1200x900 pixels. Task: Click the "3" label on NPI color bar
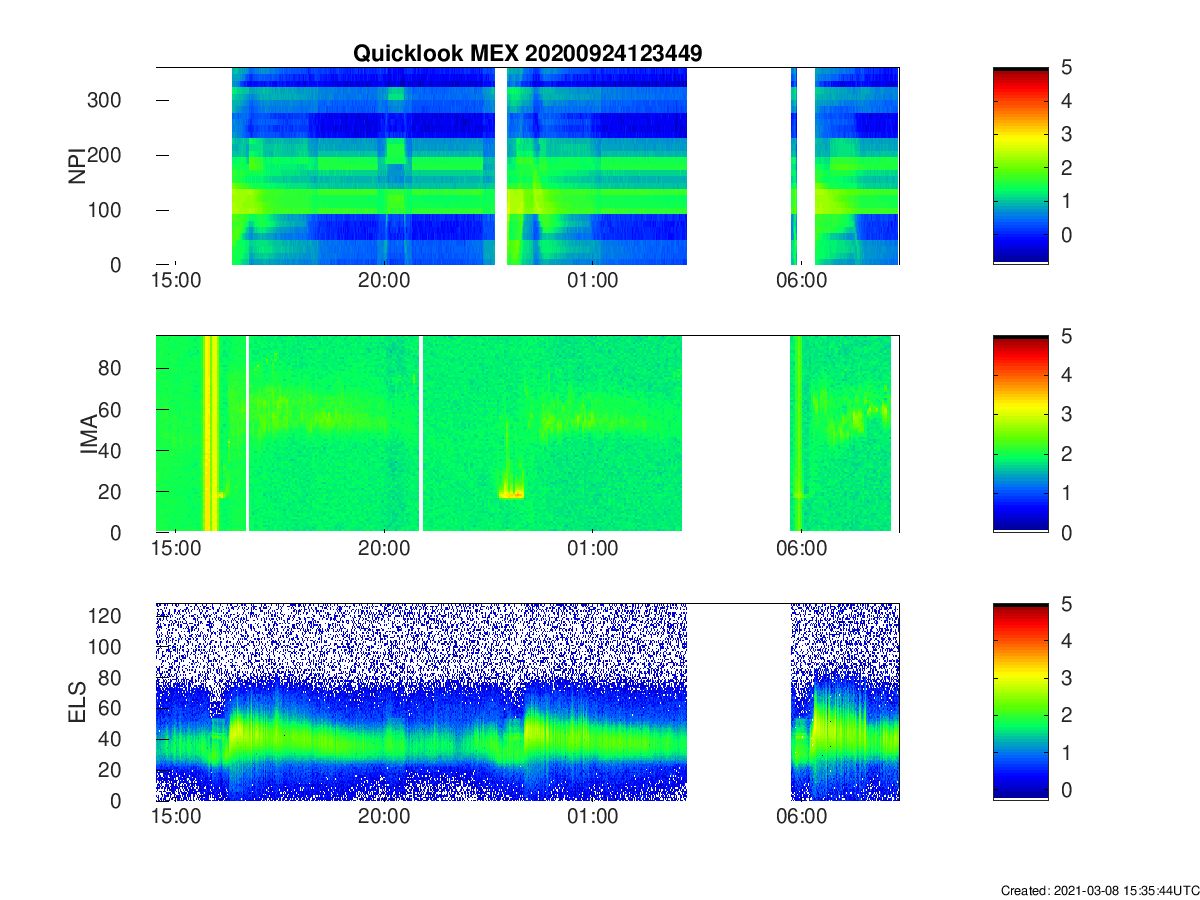click(1066, 134)
